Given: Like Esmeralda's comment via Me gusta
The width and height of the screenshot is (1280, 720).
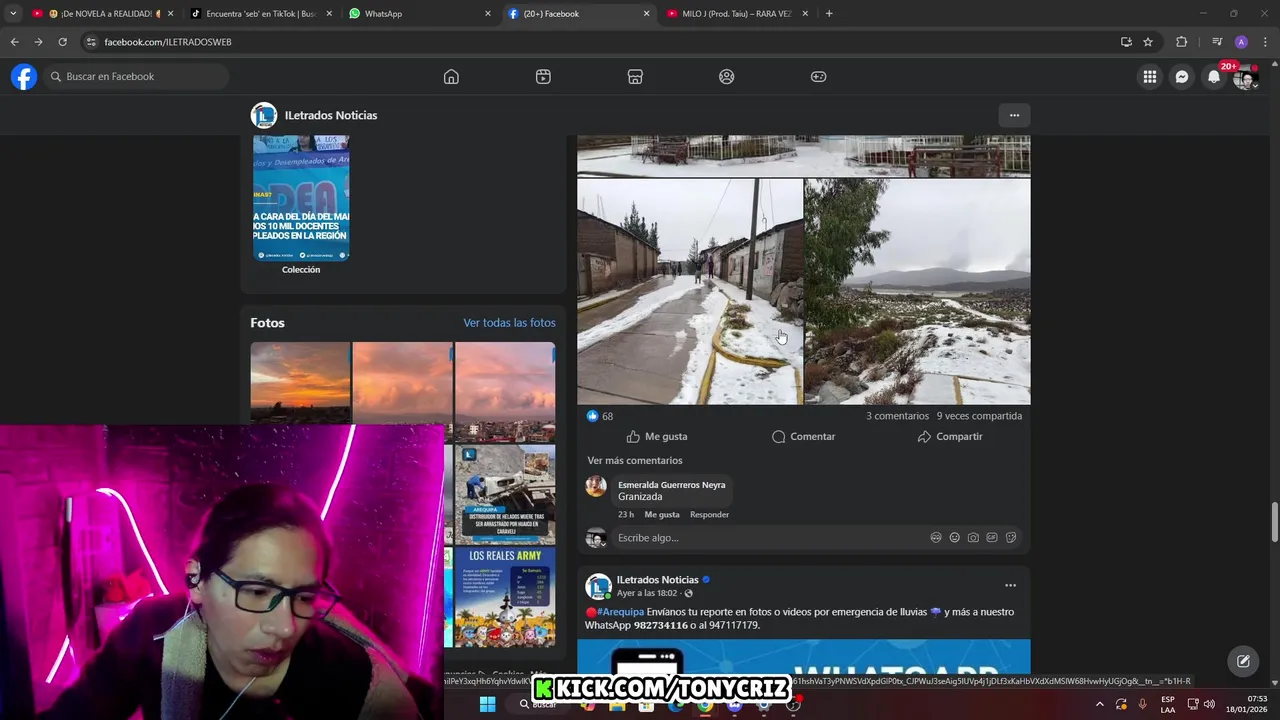Looking at the screenshot, I should [x=662, y=515].
